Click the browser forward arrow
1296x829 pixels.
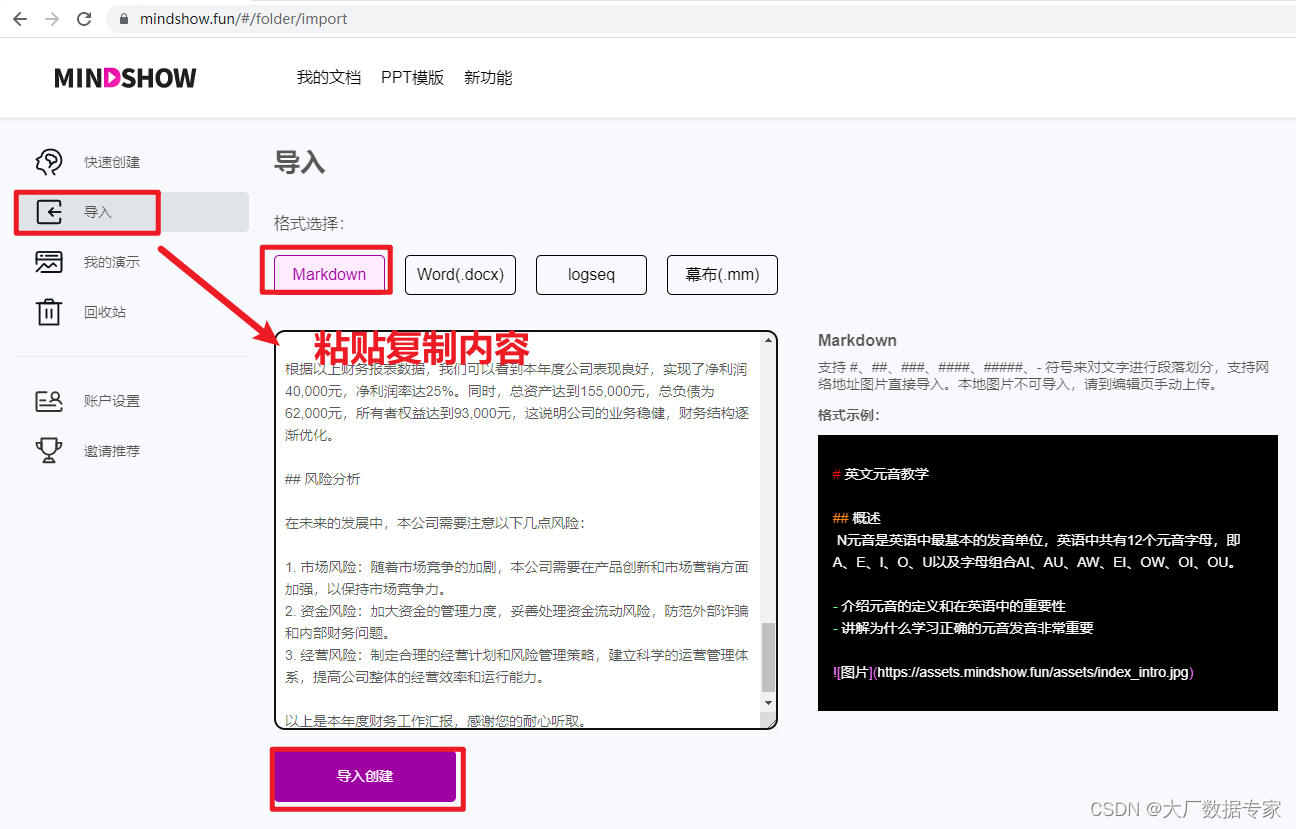tap(52, 19)
